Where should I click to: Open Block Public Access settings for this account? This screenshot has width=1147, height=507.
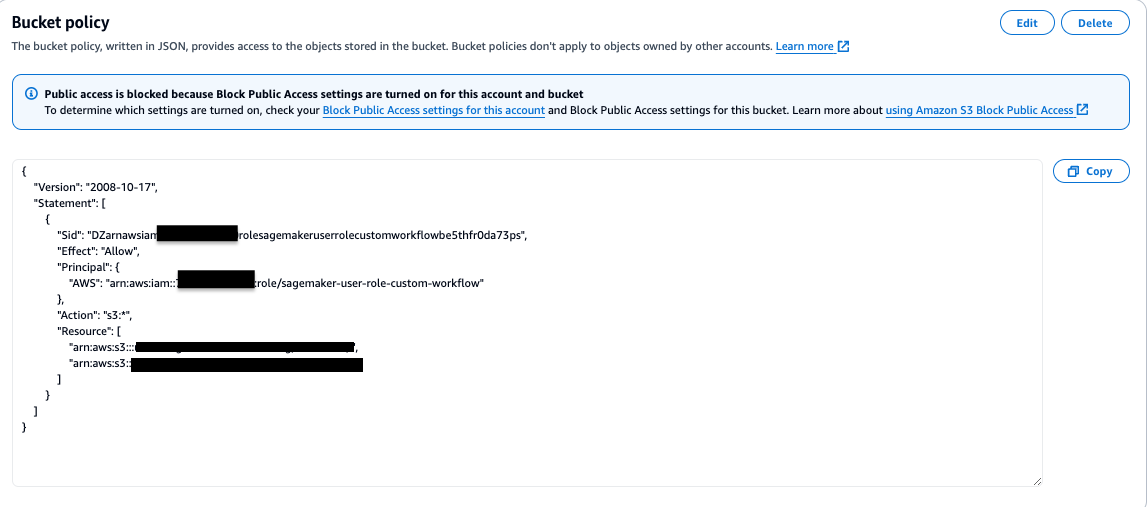[x=434, y=110]
